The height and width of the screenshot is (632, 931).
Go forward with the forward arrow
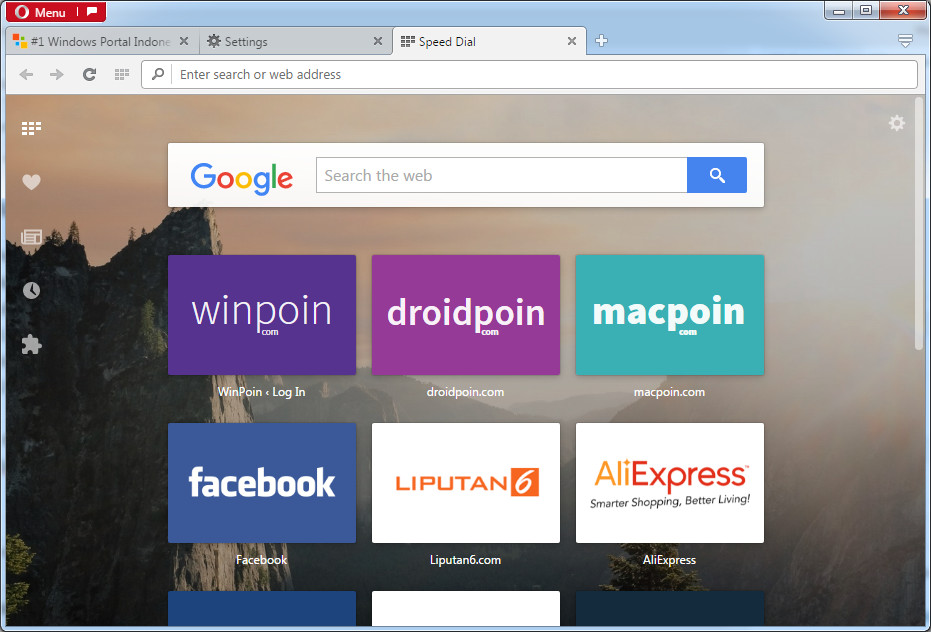tap(56, 74)
